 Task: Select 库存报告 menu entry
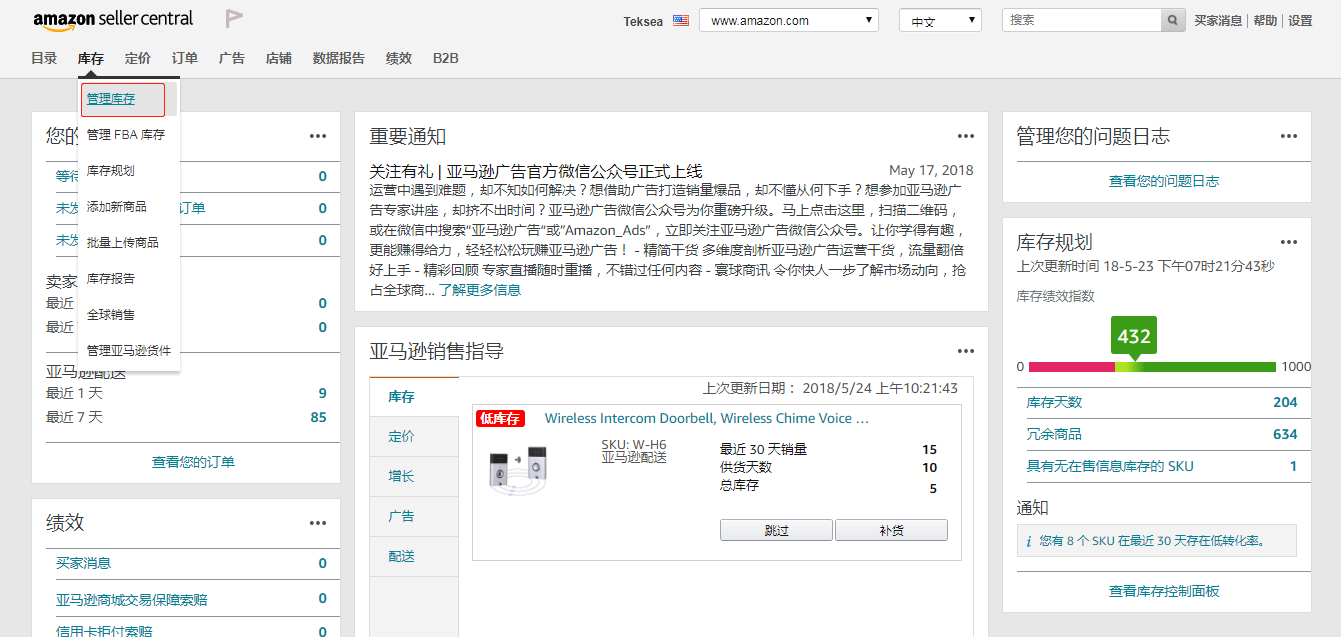click(x=111, y=279)
